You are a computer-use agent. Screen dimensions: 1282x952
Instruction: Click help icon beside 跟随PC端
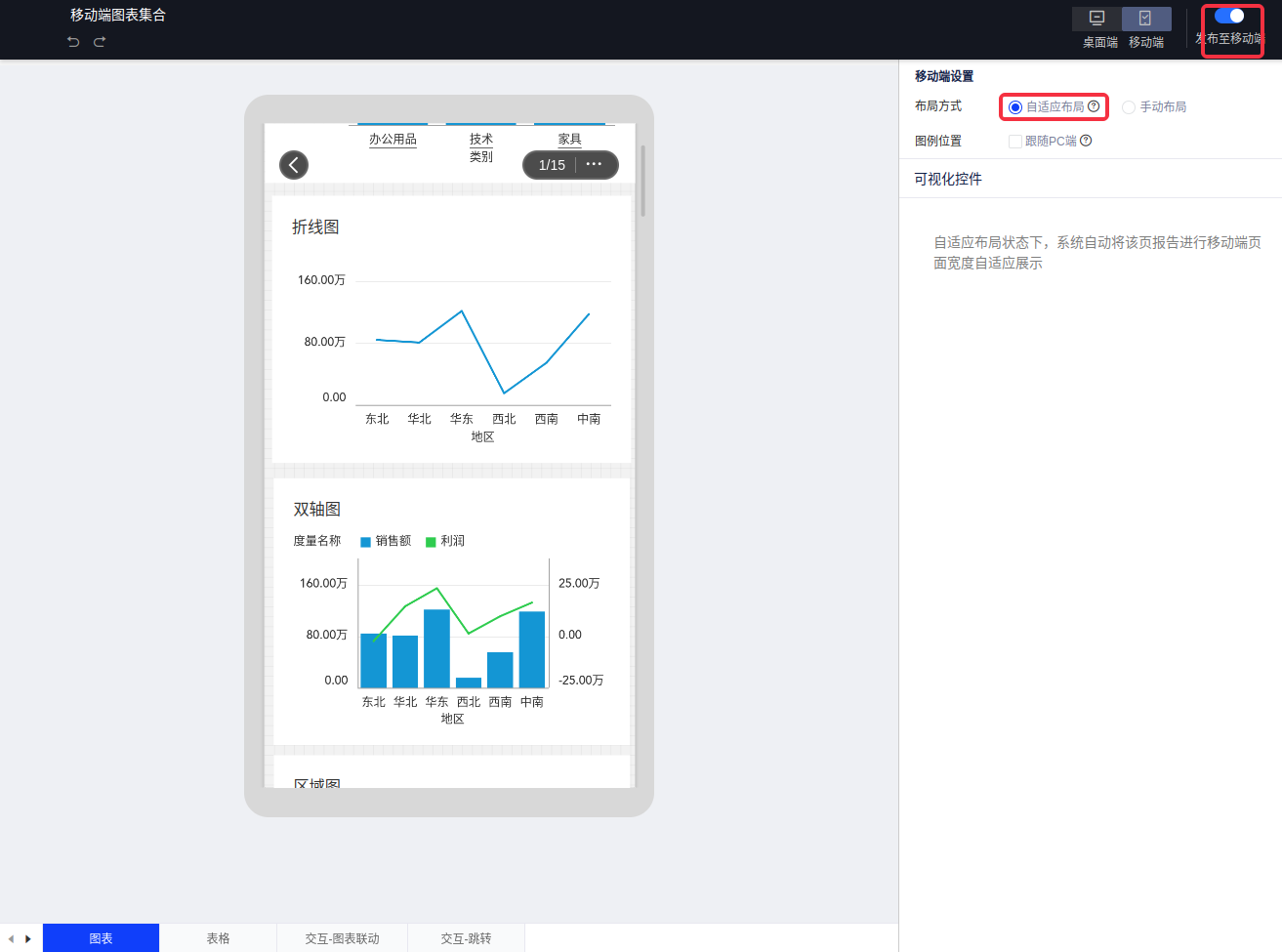point(1086,141)
